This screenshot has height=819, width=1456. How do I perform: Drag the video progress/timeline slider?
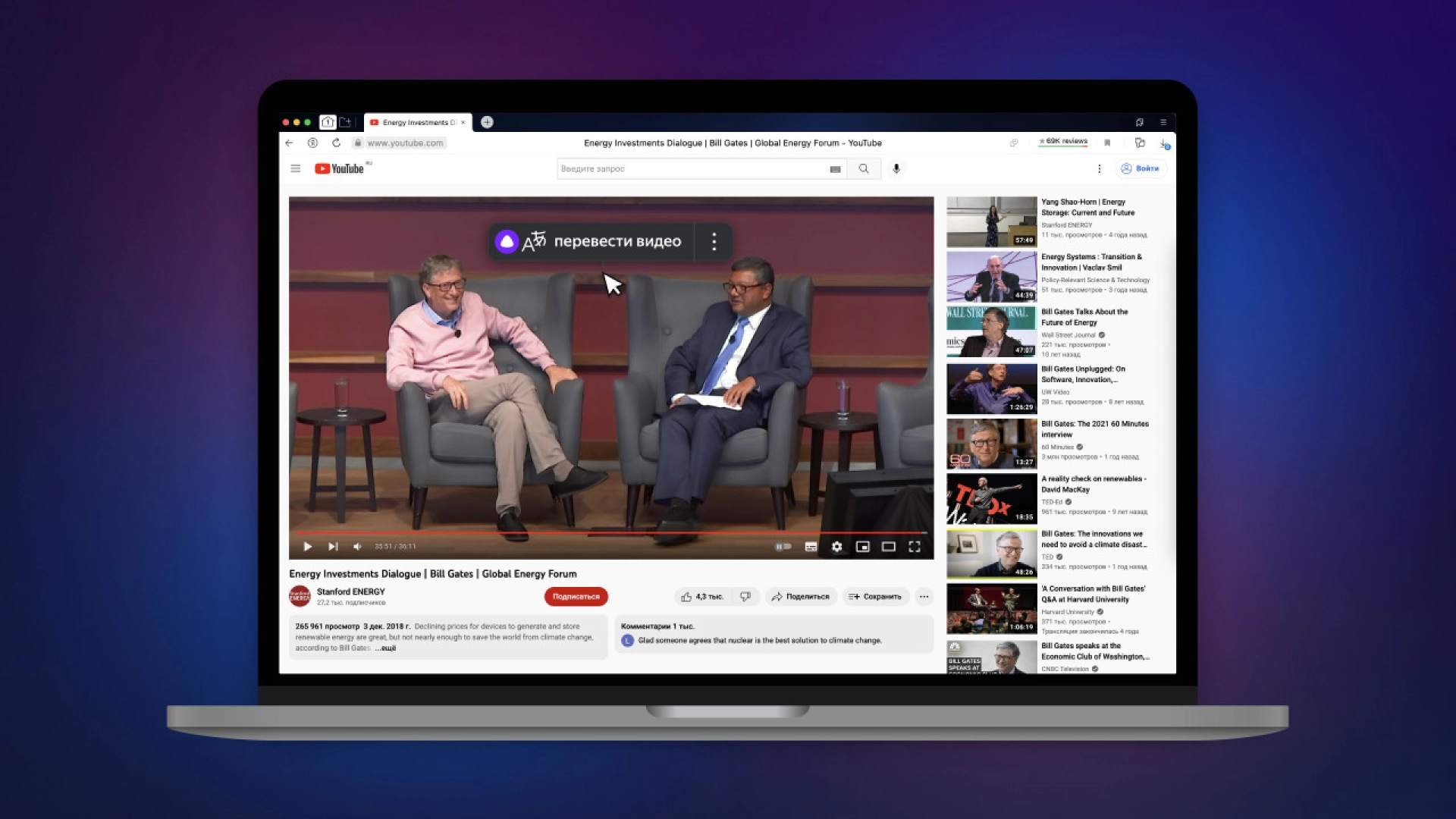[x=920, y=532]
